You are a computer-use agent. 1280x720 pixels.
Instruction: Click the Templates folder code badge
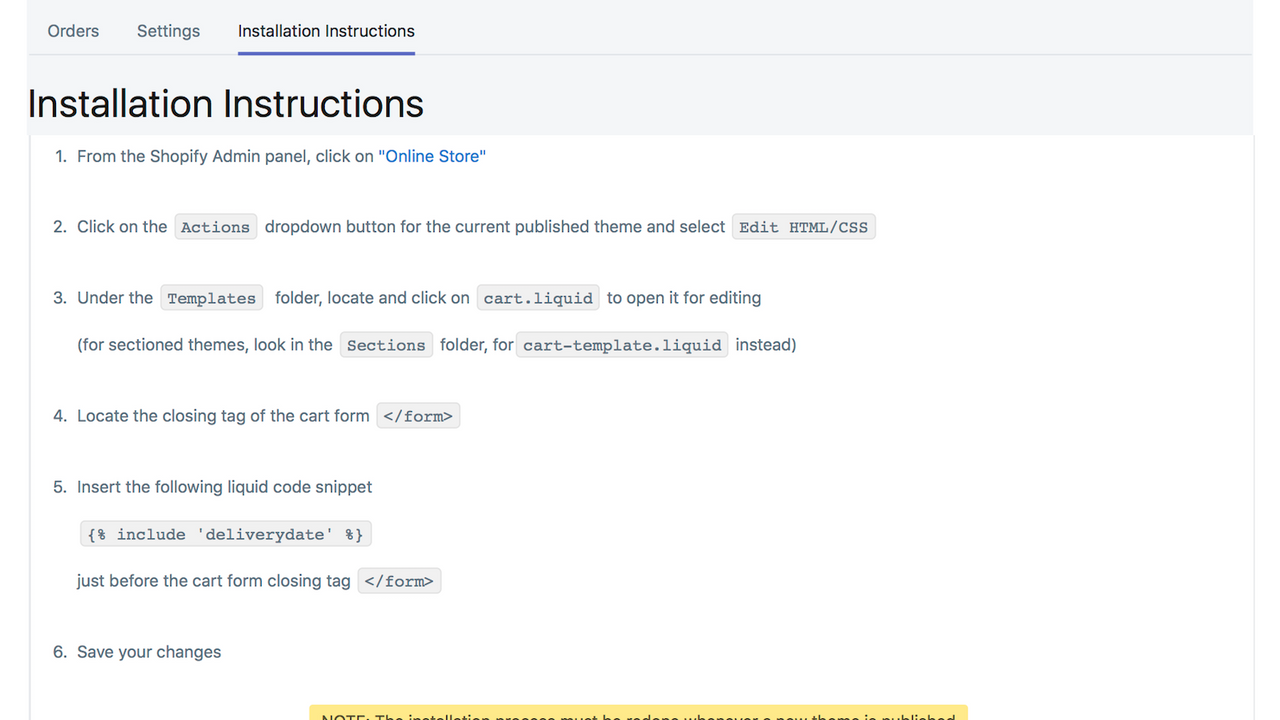[x=211, y=298]
